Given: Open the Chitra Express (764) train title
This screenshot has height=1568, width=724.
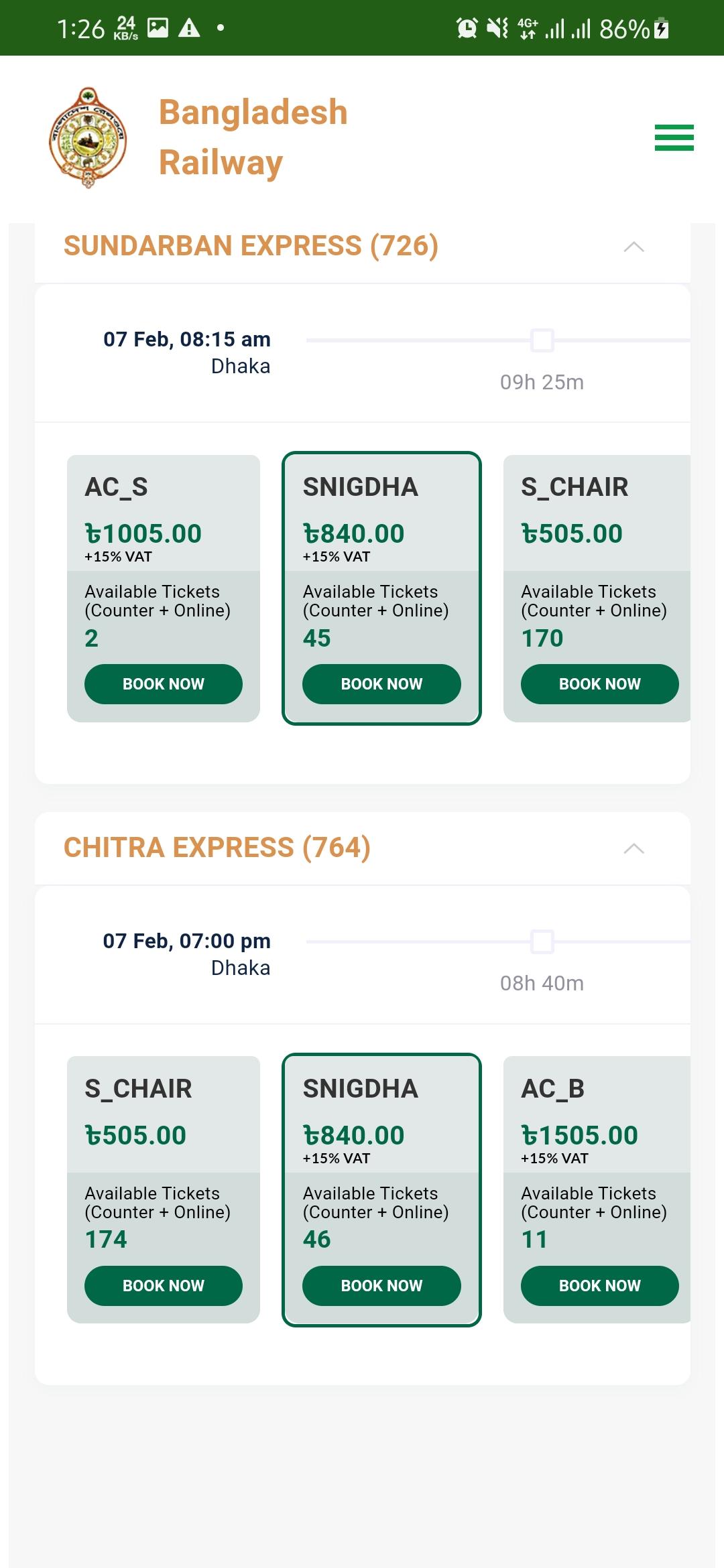Looking at the screenshot, I should click(x=217, y=848).
